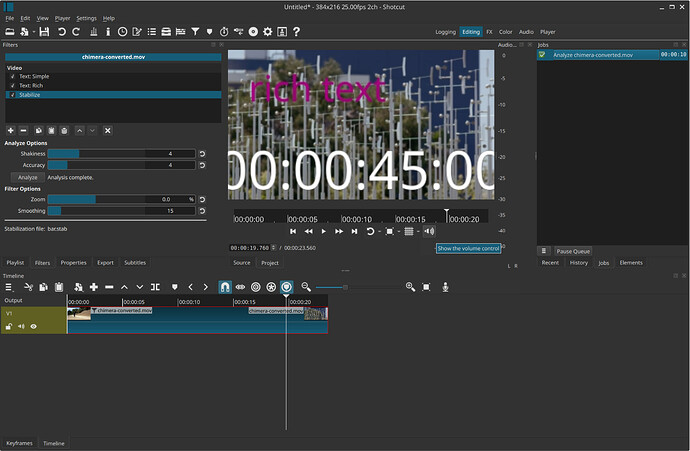
Task: Split the clip at the playhead
Action: [x=155, y=287]
